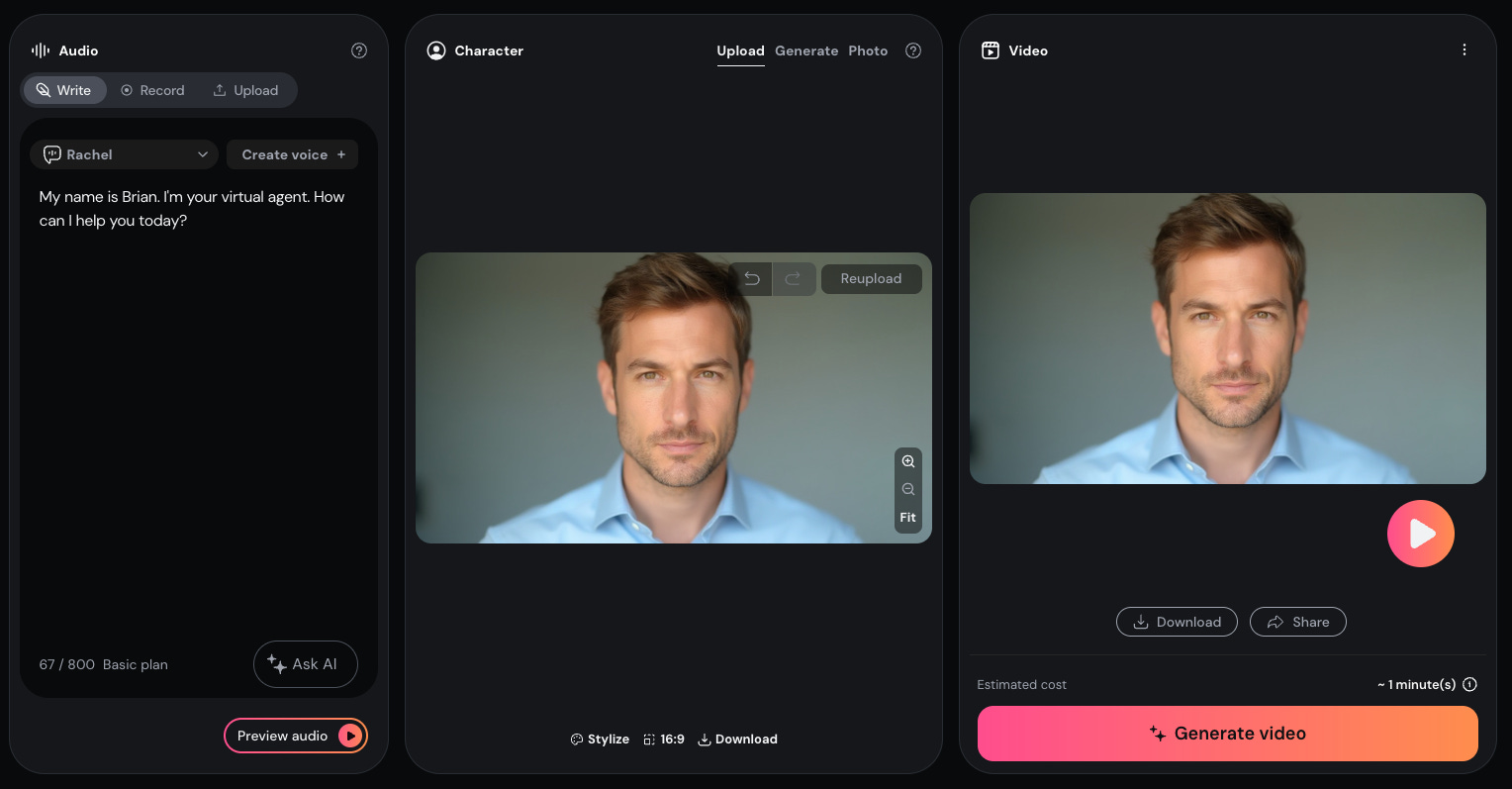Download the character image
The height and width of the screenshot is (789, 1512).
click(x=737, y=740)
